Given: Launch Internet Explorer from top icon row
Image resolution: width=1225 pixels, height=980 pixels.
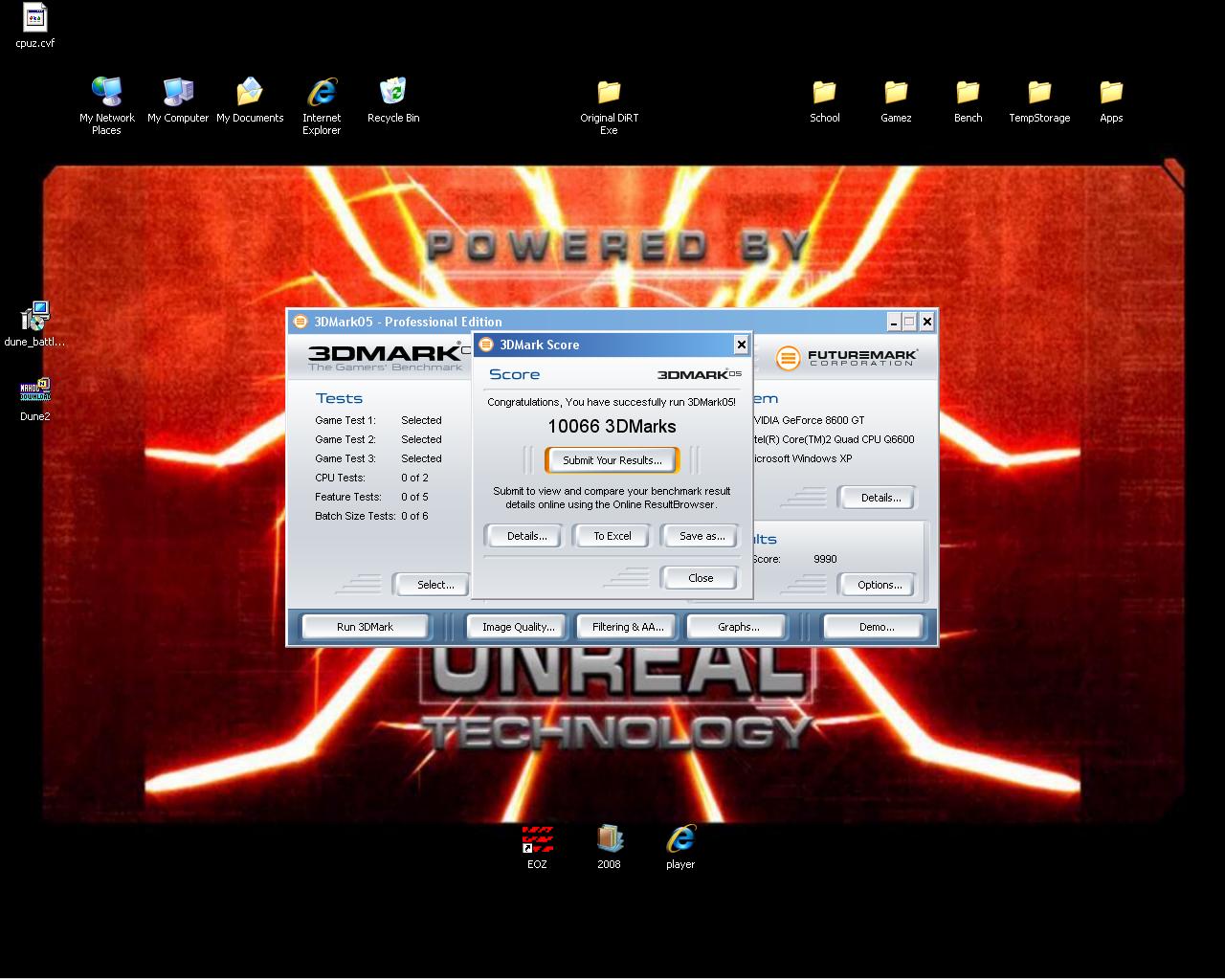Looking at the screenshot, I should pos(322,92).
